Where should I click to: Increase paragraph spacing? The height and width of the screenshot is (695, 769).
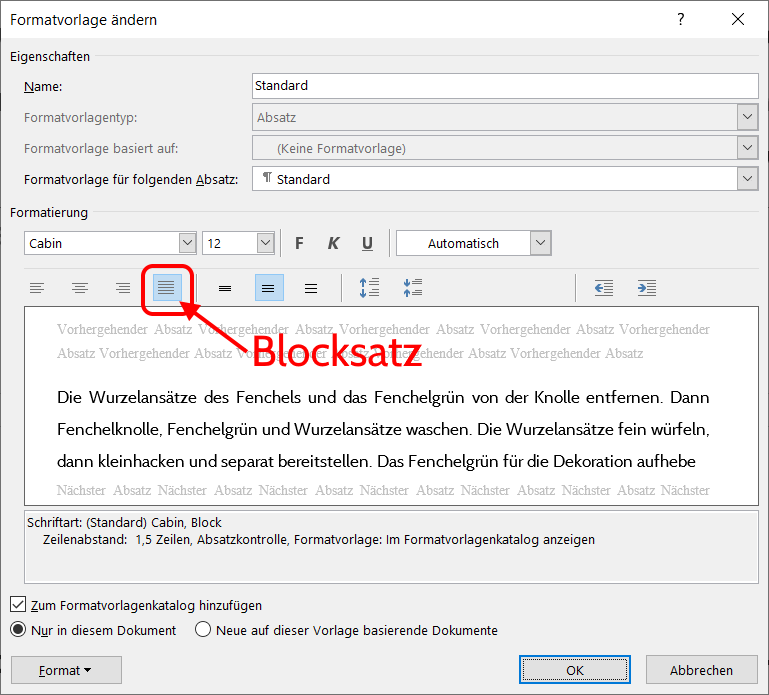click(370, 288)
